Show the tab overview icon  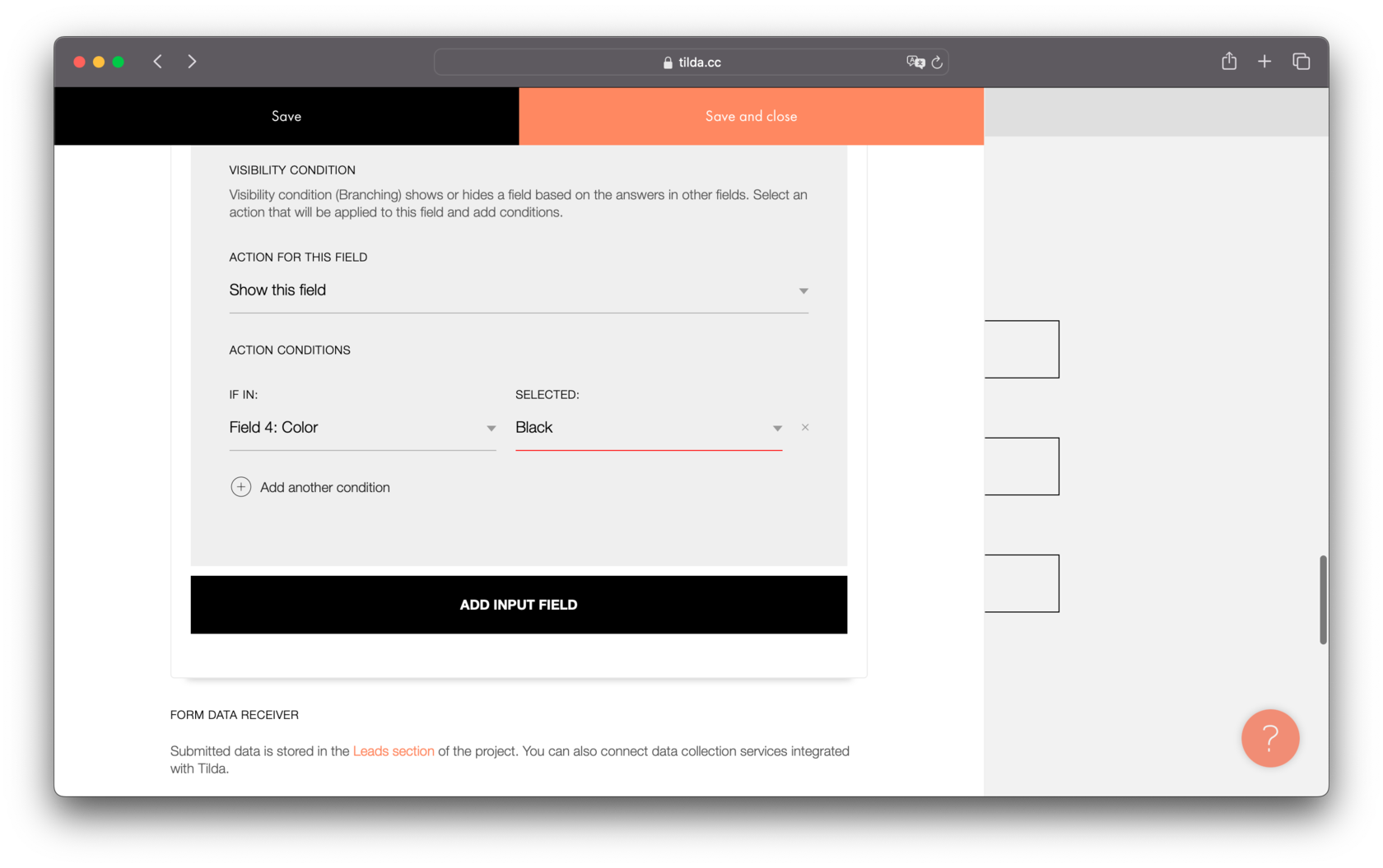[1302, 61]
